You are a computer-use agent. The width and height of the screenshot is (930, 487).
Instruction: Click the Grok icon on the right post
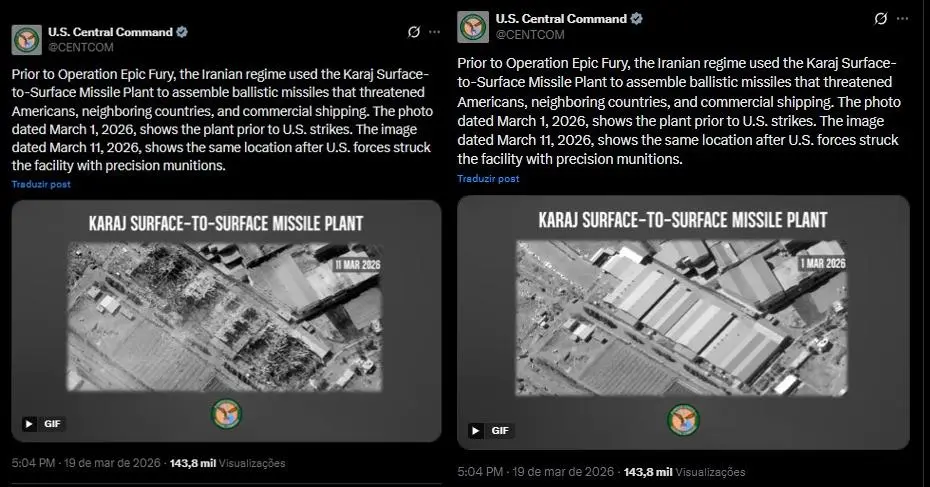[x=880, y=19]
